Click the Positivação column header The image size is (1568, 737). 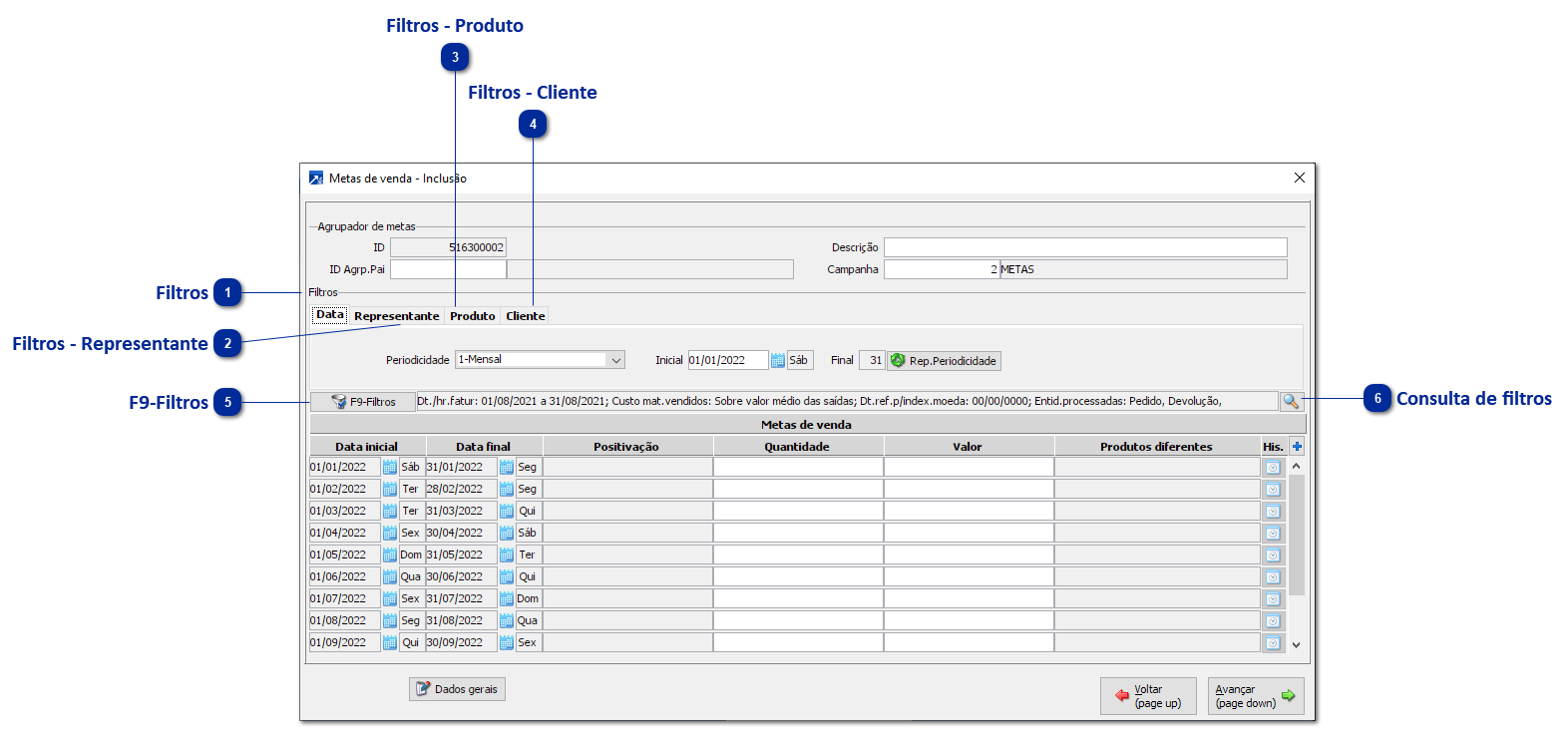pyautogui.click(x=626, y=447)
